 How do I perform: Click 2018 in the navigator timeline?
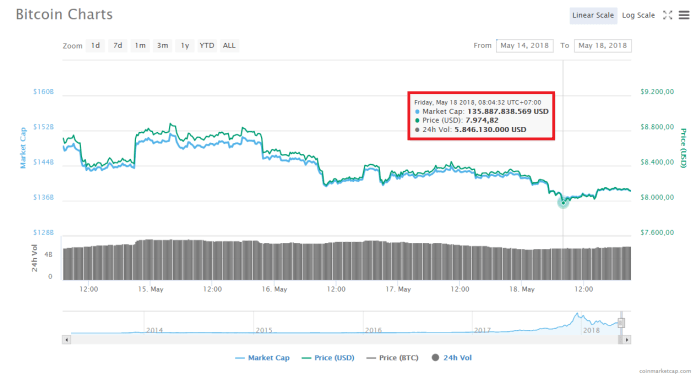point(591,331)
